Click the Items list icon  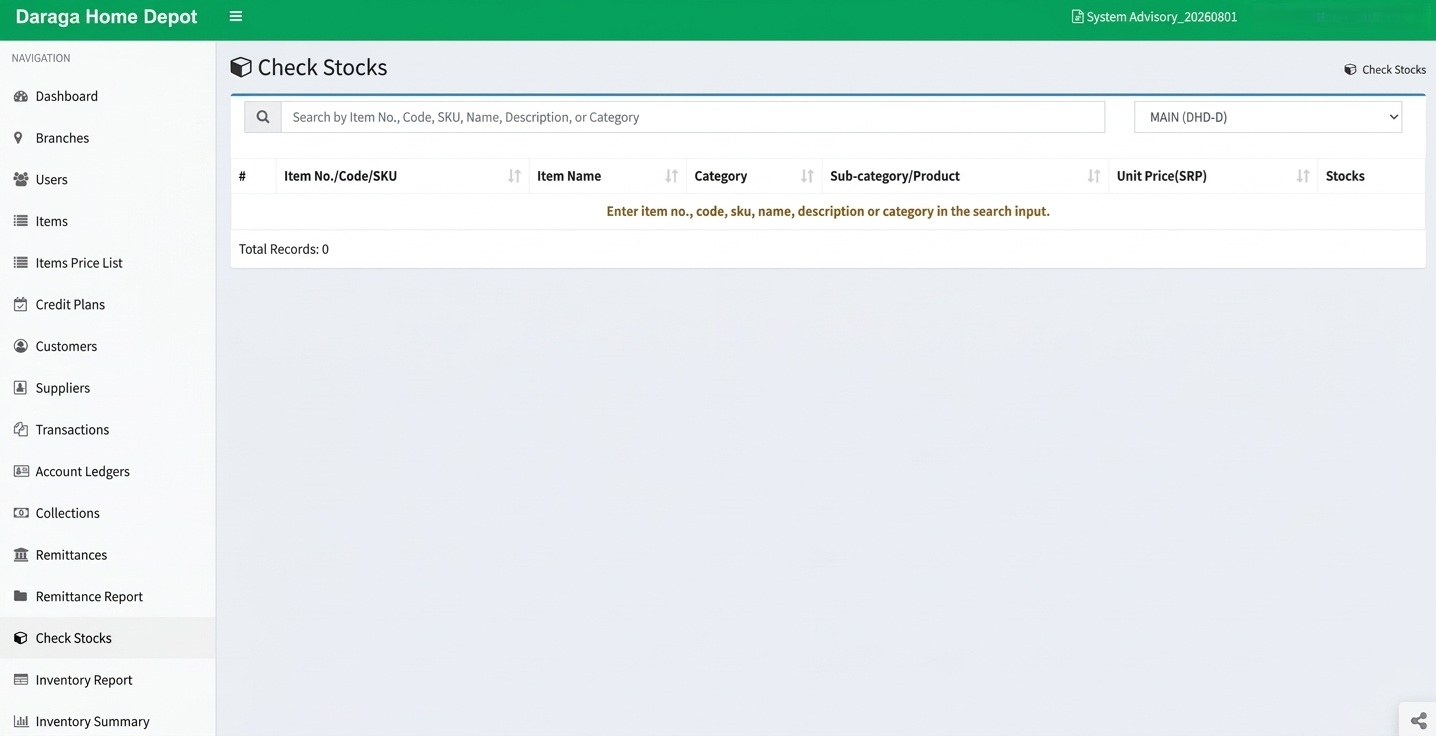tap(20, 221)
